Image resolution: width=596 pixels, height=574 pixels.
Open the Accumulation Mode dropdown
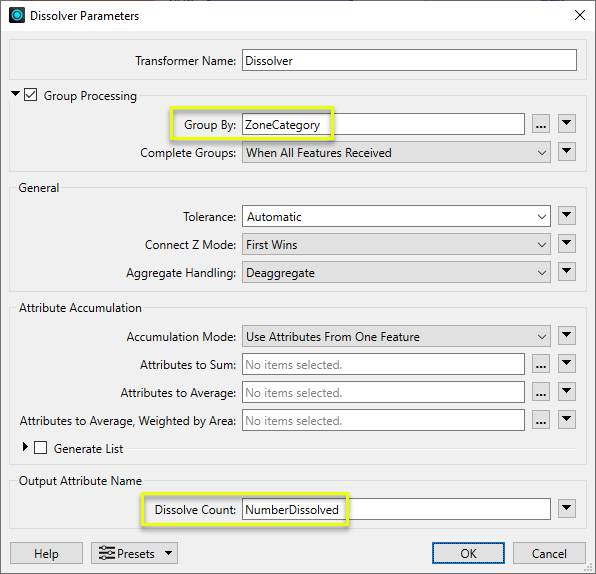(396, 336)
